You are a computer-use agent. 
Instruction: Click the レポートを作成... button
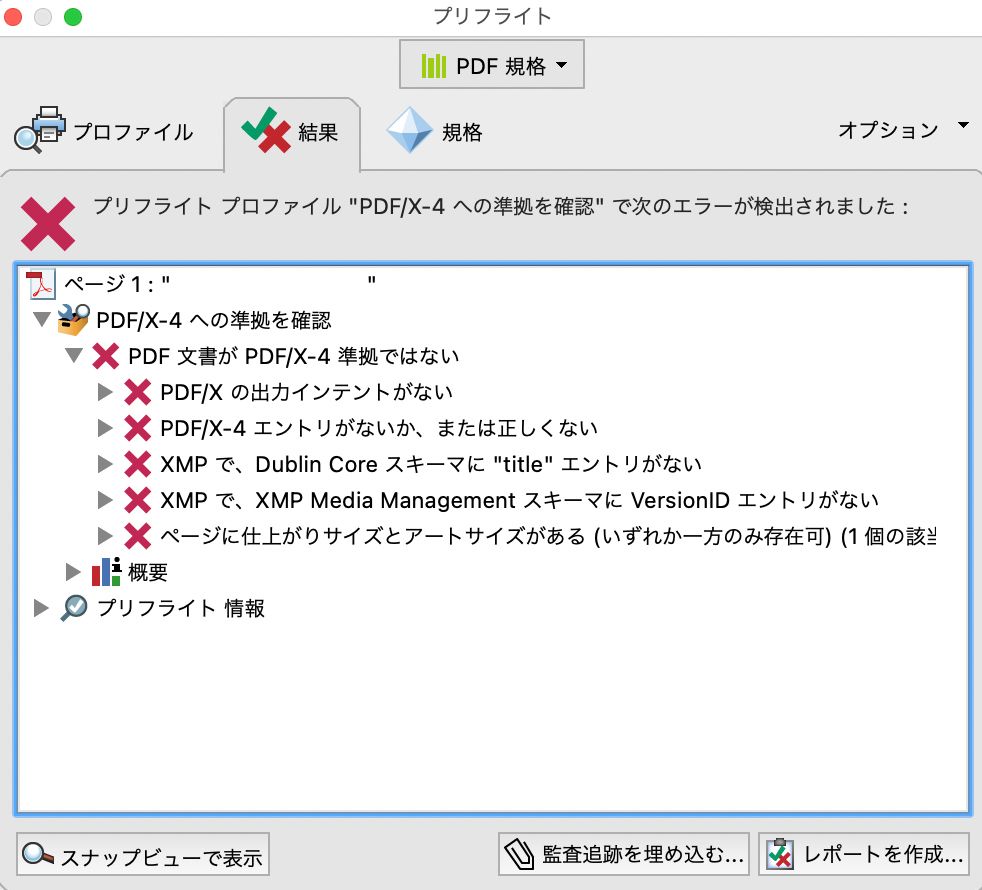point(864,854)
